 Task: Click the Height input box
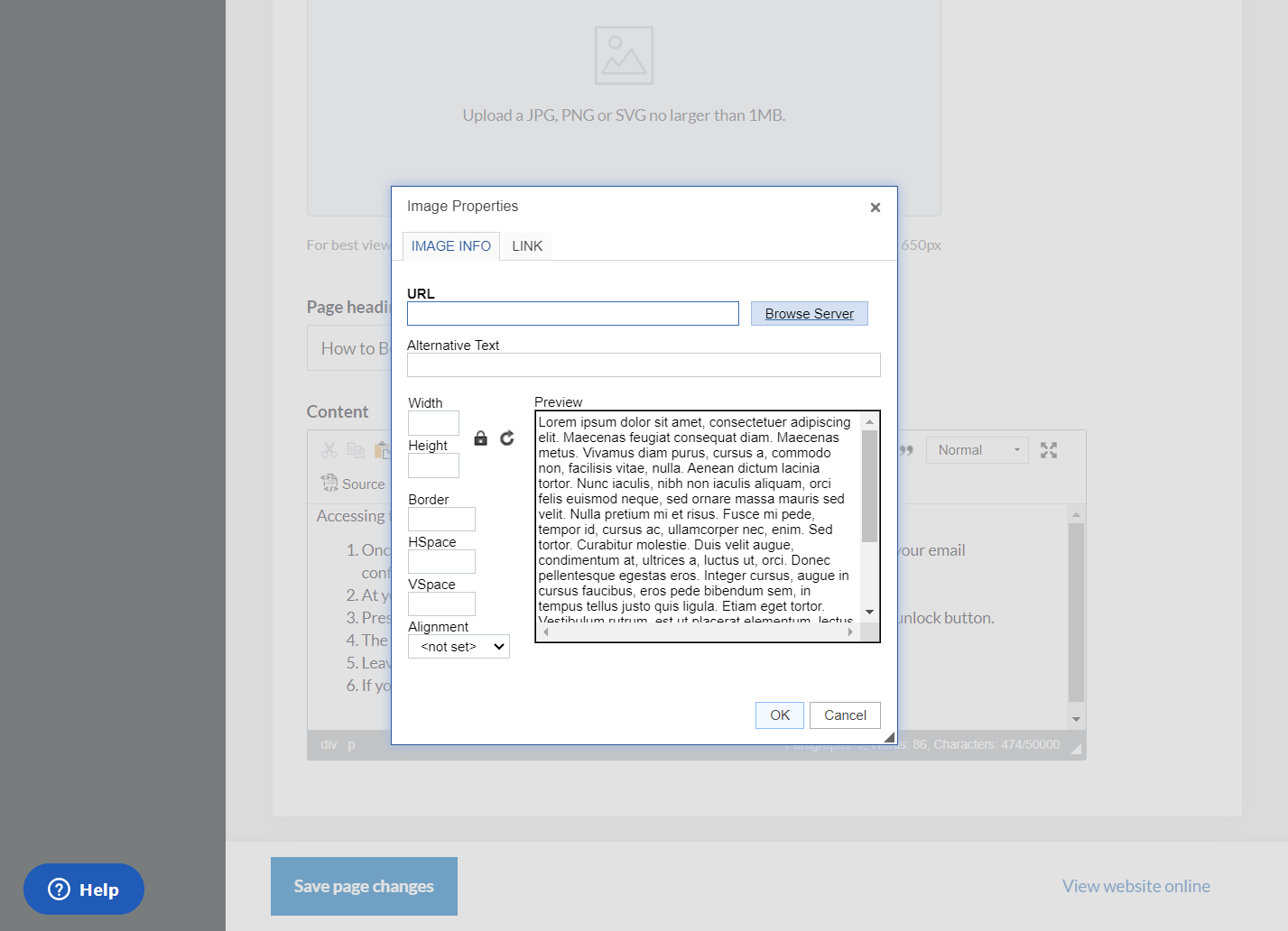pyautogui.click(x=433, y=465)
